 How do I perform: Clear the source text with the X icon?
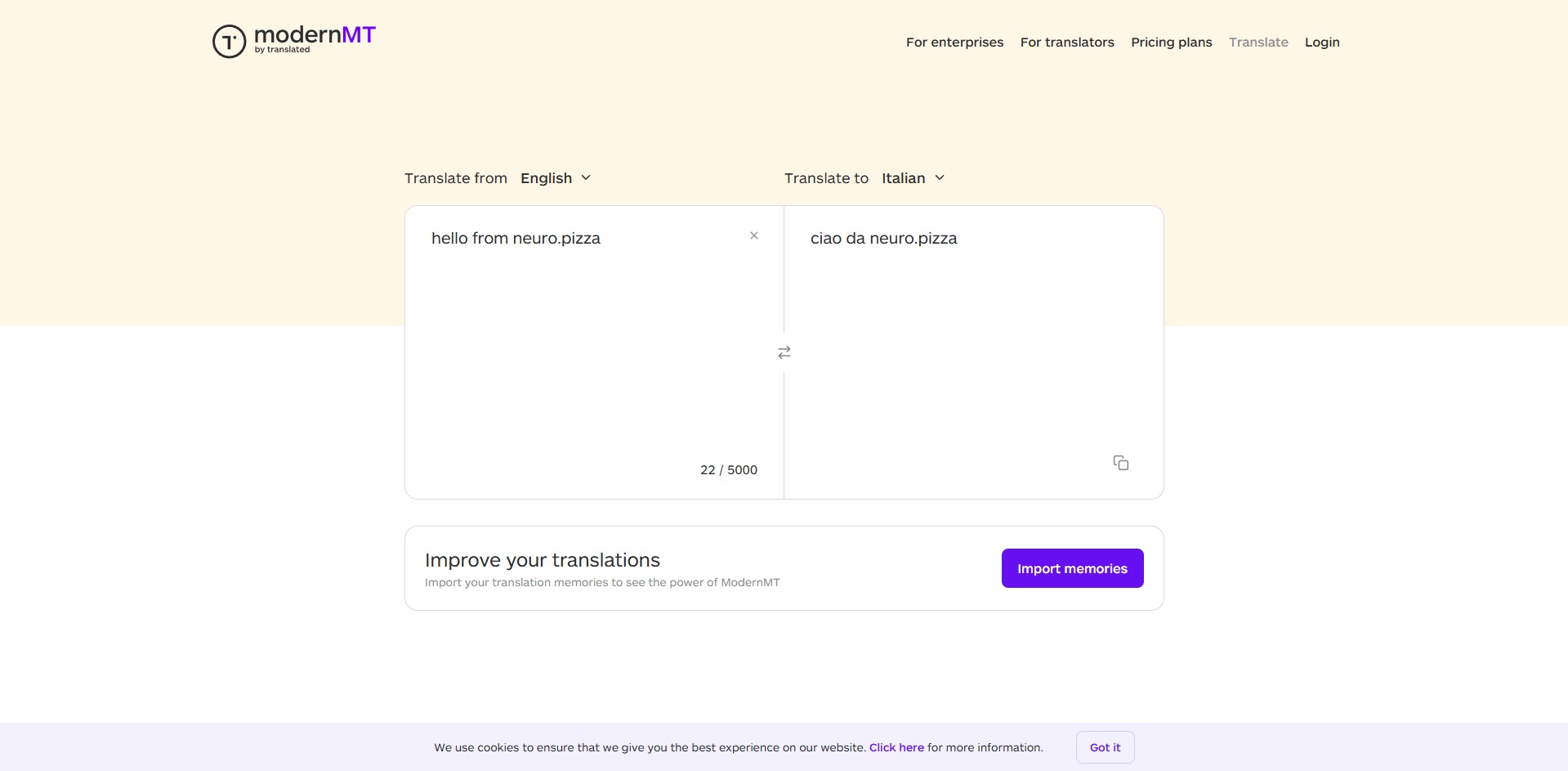coord(754,235)
